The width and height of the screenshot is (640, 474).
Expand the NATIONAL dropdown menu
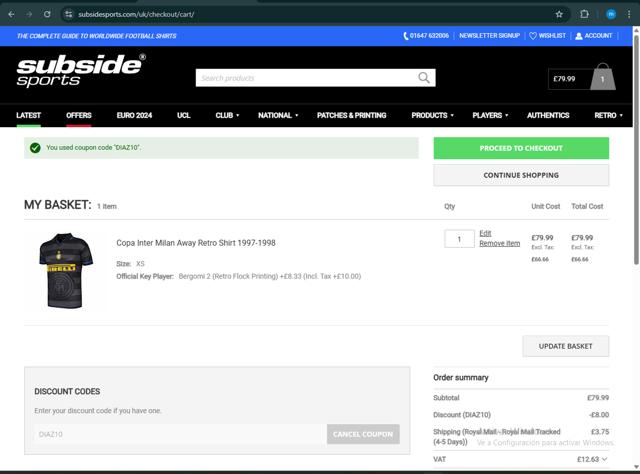(278, 115)
